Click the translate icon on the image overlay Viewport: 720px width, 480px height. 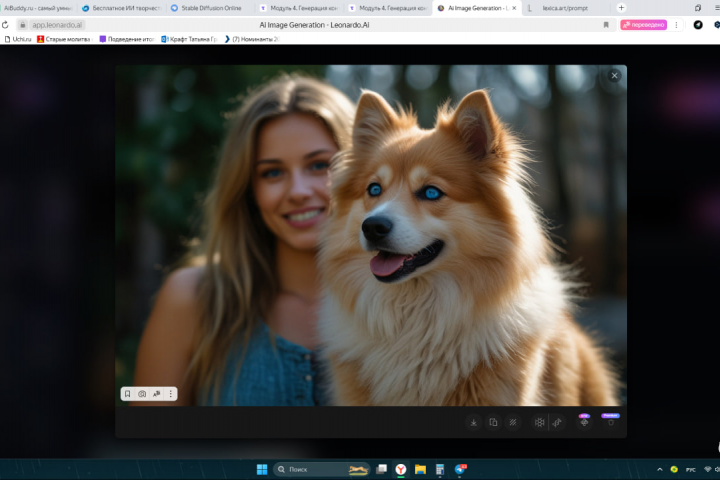coord(157,394)
